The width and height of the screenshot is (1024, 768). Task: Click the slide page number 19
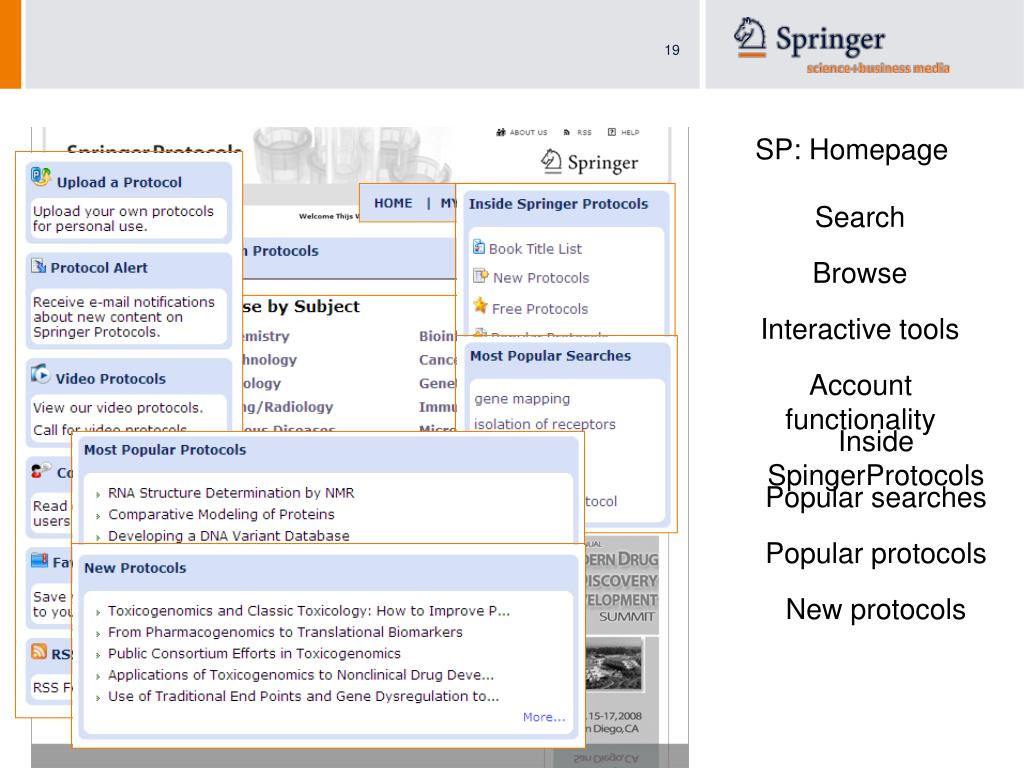[672, 50]
